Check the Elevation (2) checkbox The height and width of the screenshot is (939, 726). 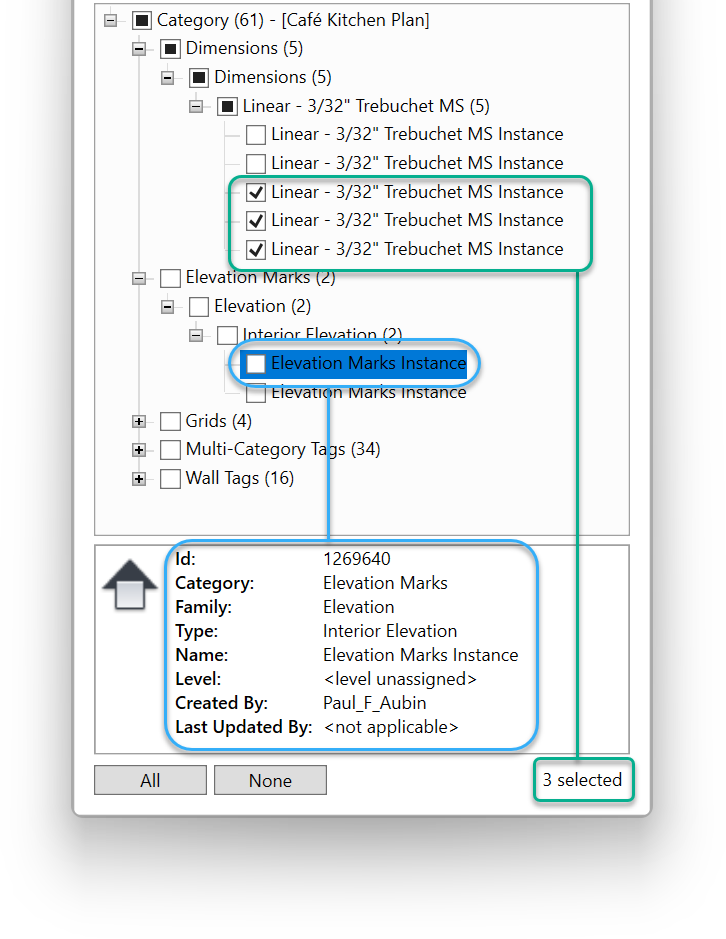[x=199, y=307]
